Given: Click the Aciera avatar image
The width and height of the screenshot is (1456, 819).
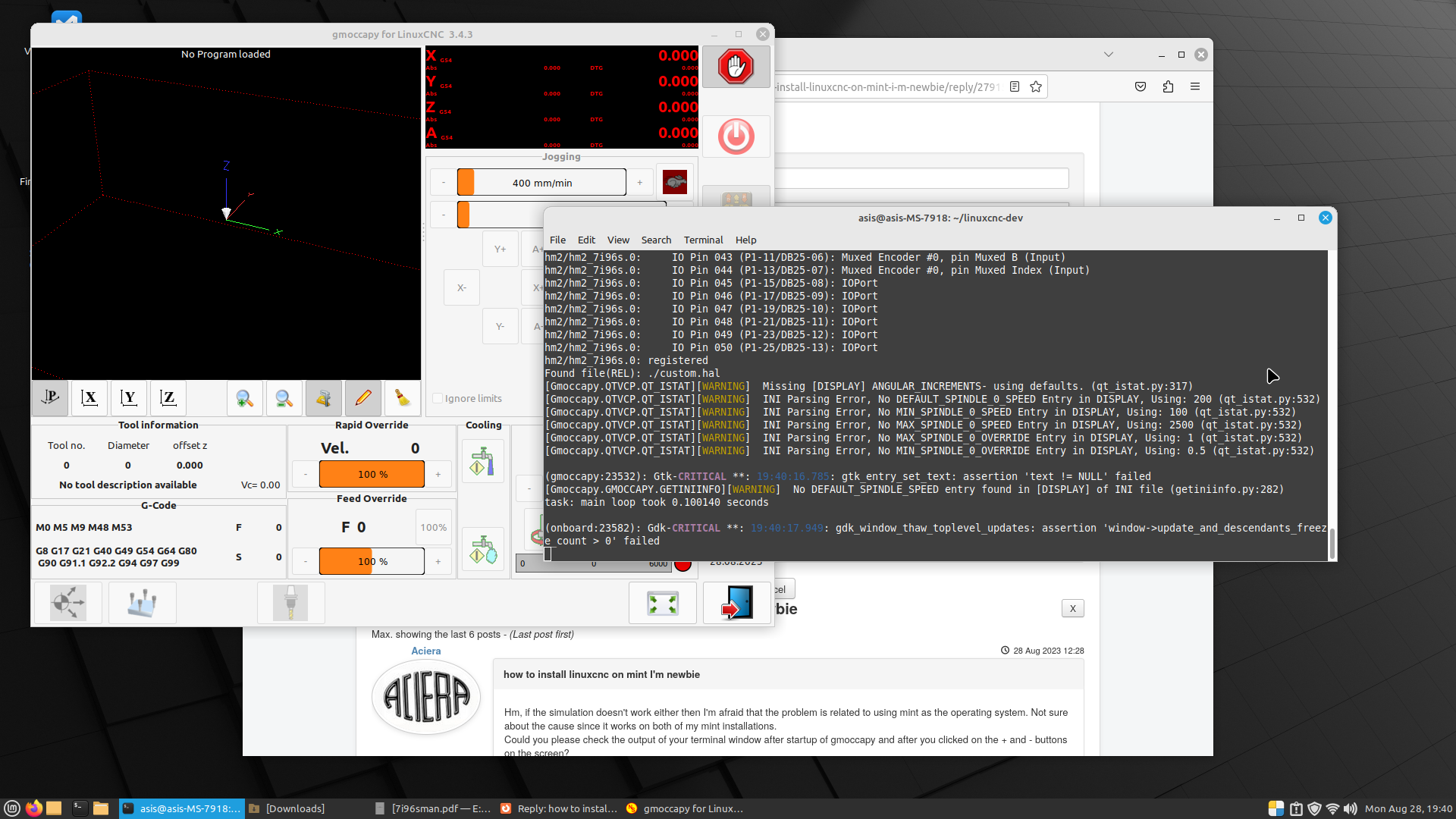Looking at the screenshot, I should pos(425,696).
